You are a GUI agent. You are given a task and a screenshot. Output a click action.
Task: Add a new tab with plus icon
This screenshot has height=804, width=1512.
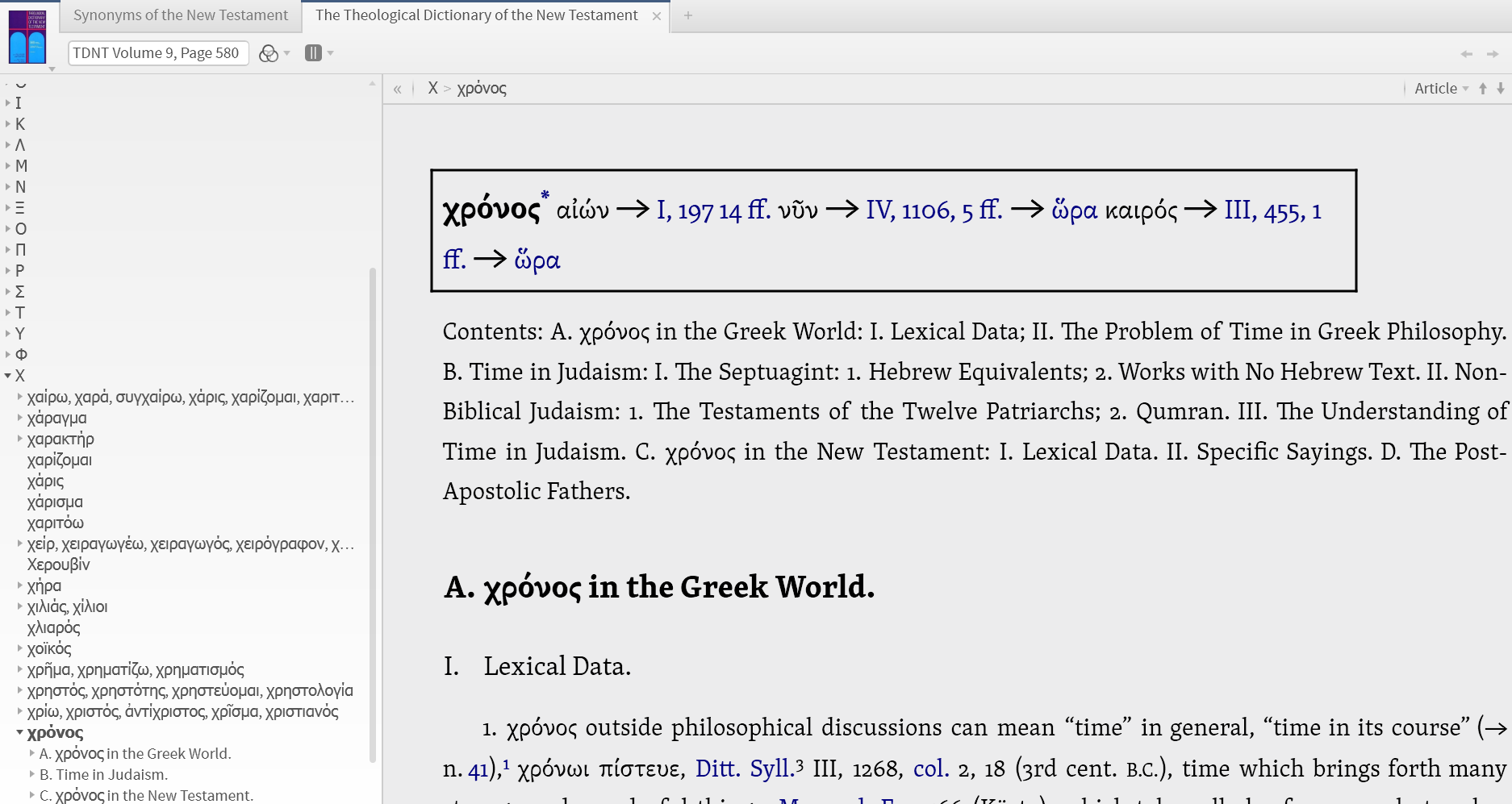tap(688, 15)
